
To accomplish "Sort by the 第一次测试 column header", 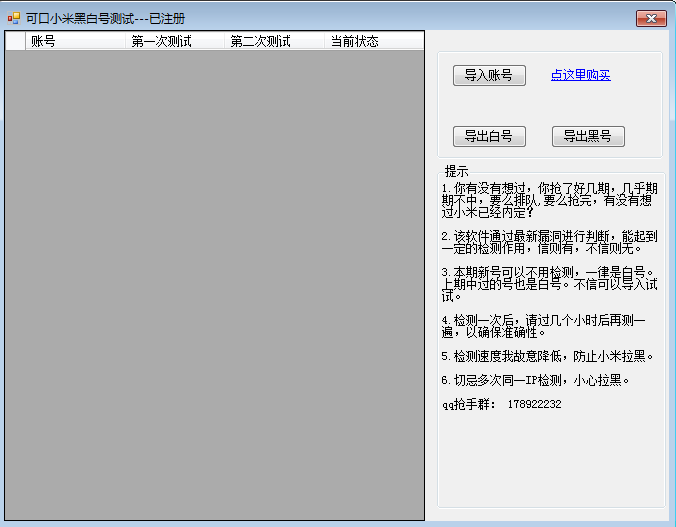I will tap(175, 41).
